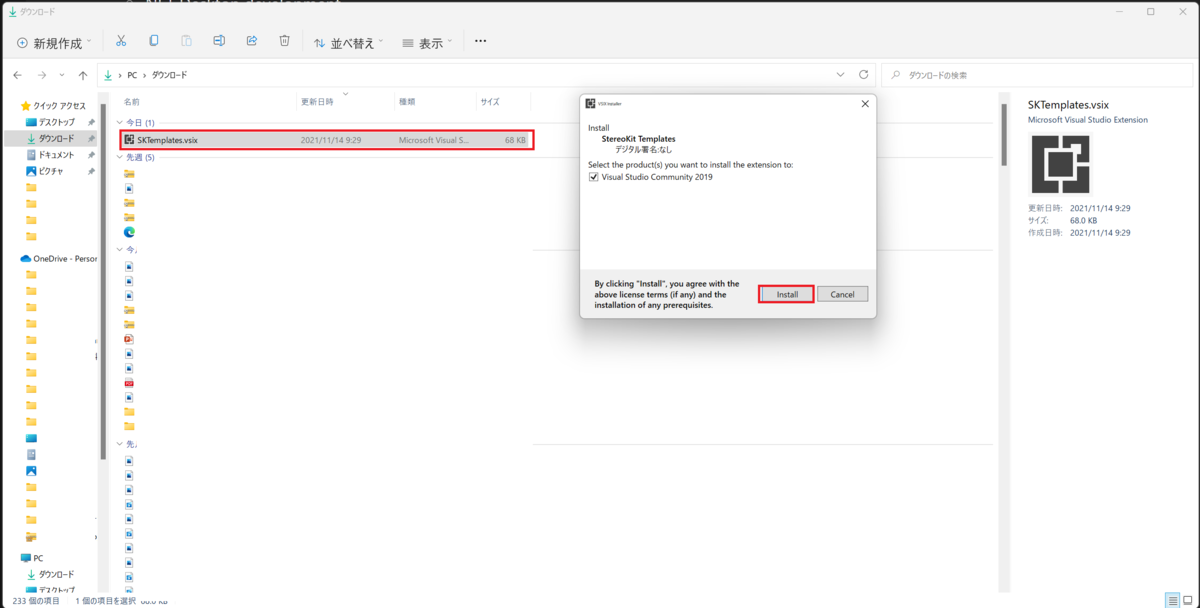Switch to details view icon in status bar
Image resolution: width=1200 pixels, height=608 pixels.
click(x=1173, y=600)
